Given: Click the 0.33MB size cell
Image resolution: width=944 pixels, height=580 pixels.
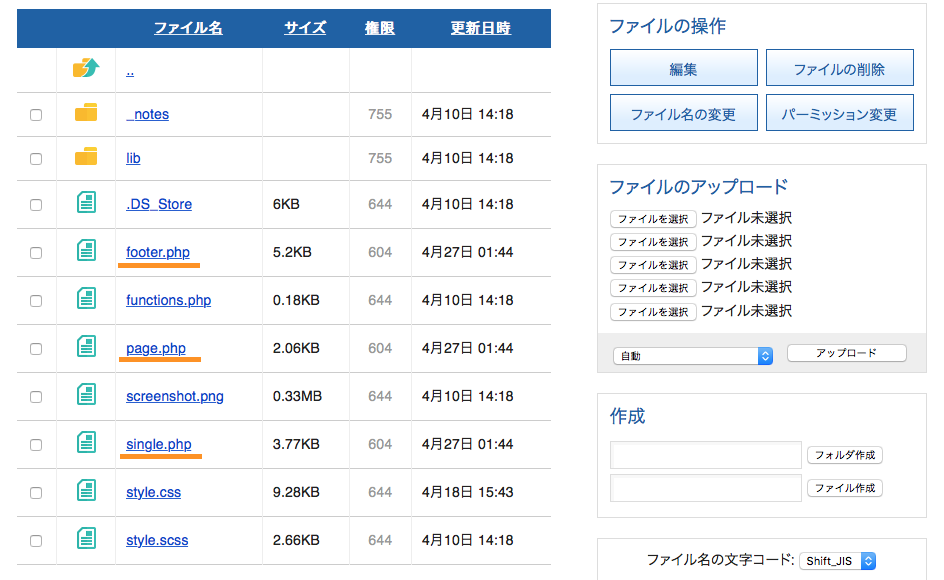Looking at the screenshot, I should pos(297,396).
